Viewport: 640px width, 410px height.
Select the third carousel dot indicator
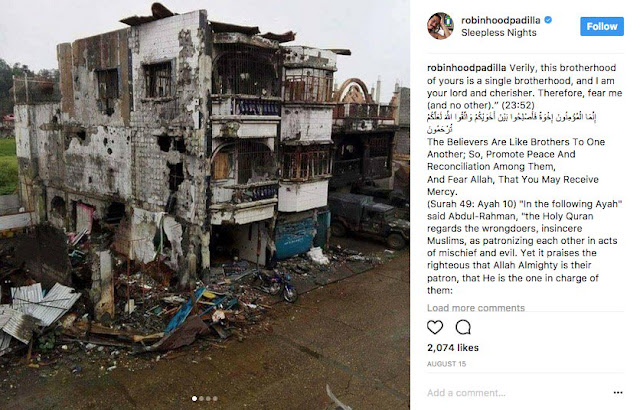click(x=208, y=399)
